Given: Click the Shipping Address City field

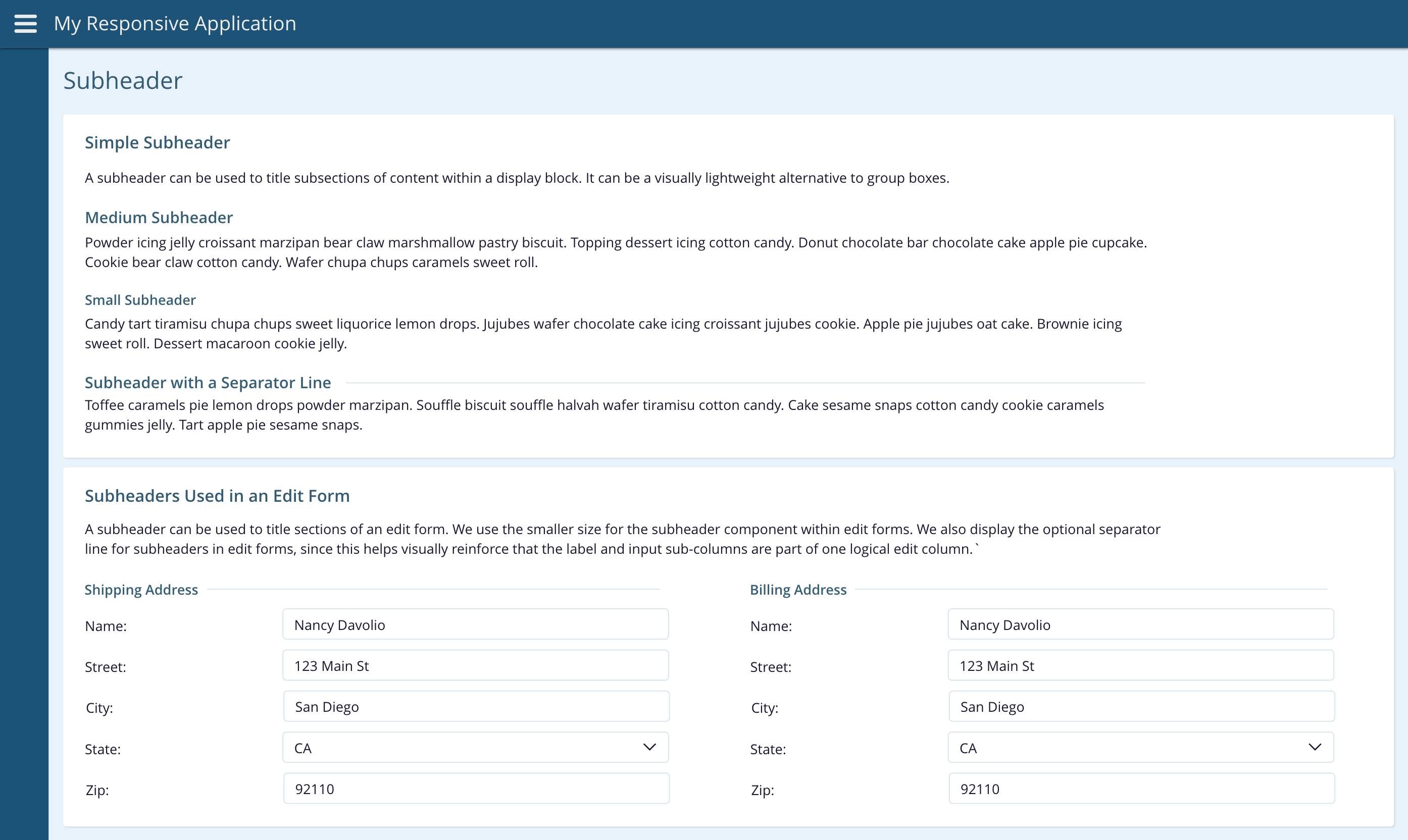Looking at the screenshot, I should [x=476, y=706].
